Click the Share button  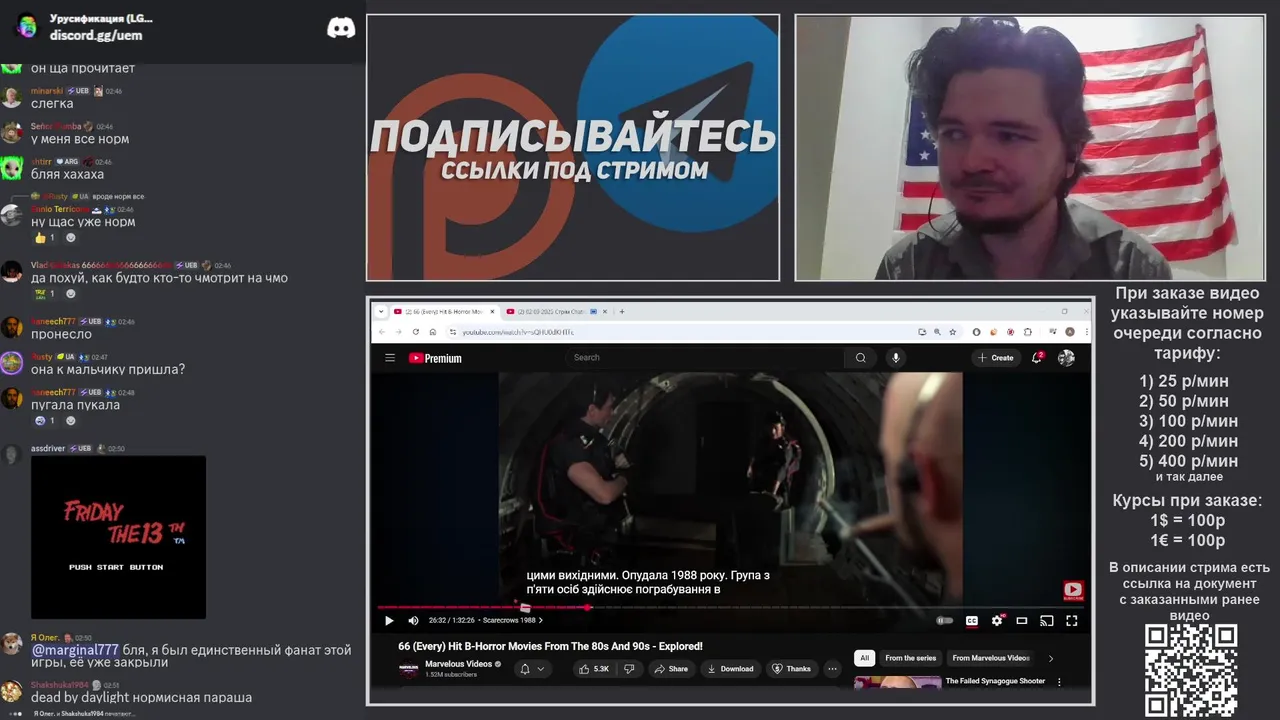click(671, 669)
